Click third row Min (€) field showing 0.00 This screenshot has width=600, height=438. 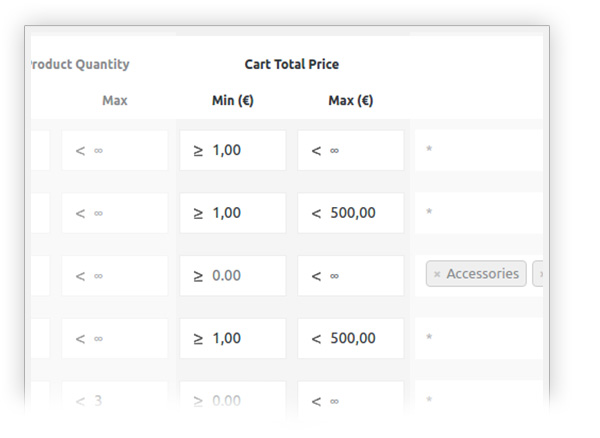(x=233, y=275)
